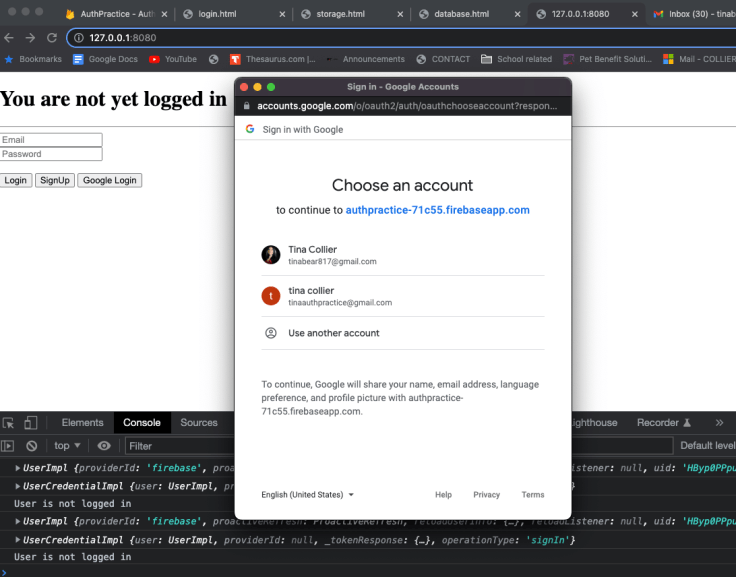Switch to storage.html tab
The image size is (736, 577).
click(x=340, y=14)
